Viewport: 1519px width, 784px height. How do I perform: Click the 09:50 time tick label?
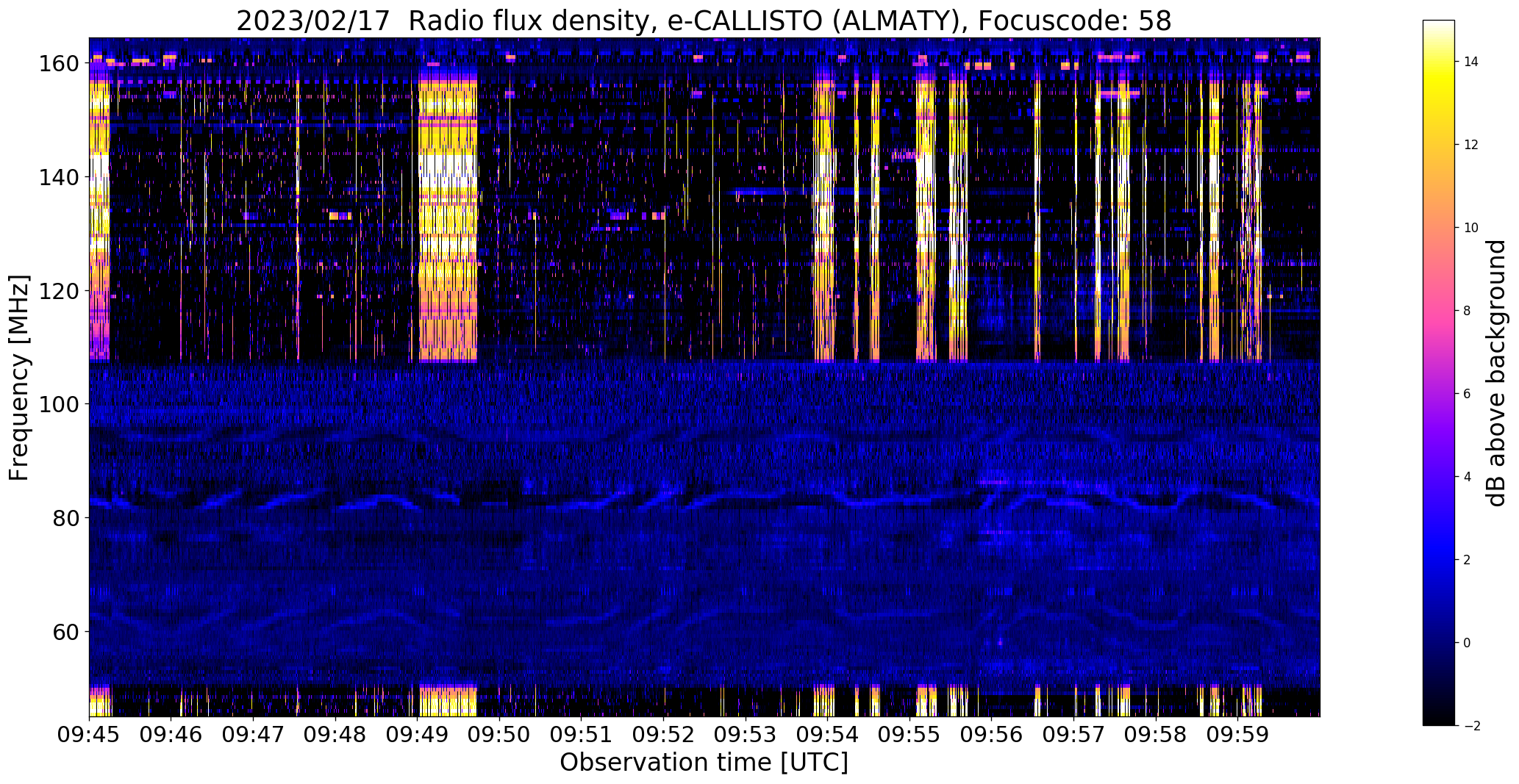pyautogui.click(x=499, y=736)
